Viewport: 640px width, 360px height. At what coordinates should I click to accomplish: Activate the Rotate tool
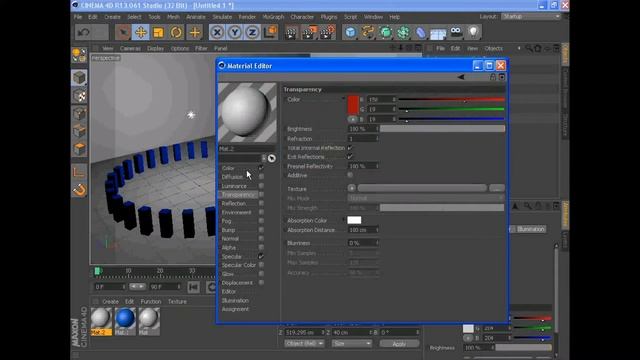[176, 32]
